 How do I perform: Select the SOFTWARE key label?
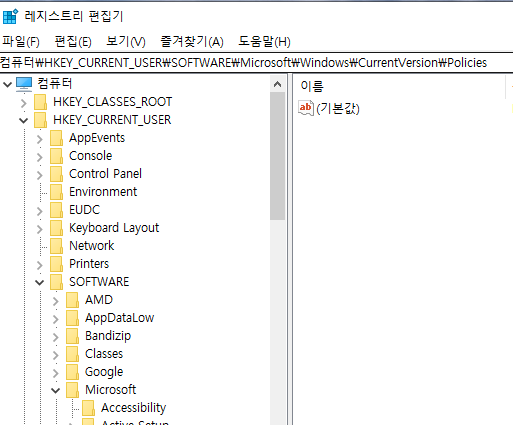coord(99,282)
